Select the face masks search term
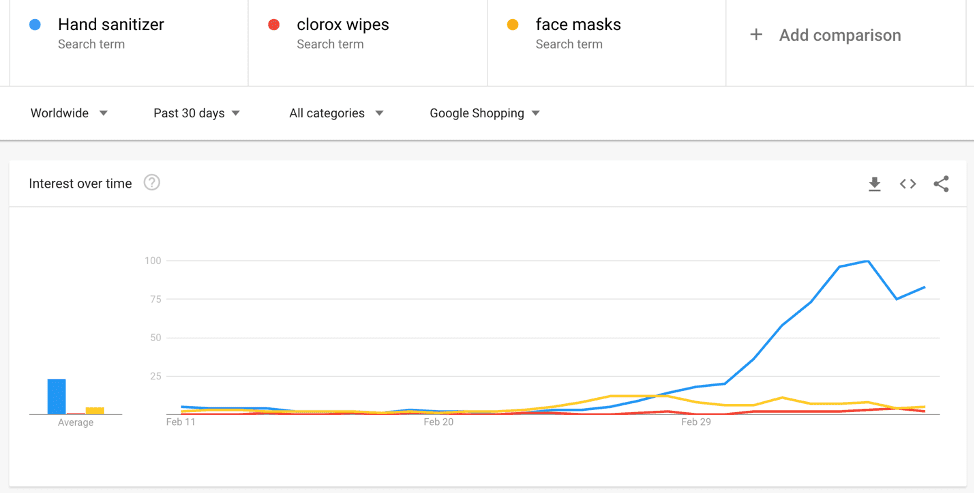This screenshot has height=493, width=974. [577, 24]
